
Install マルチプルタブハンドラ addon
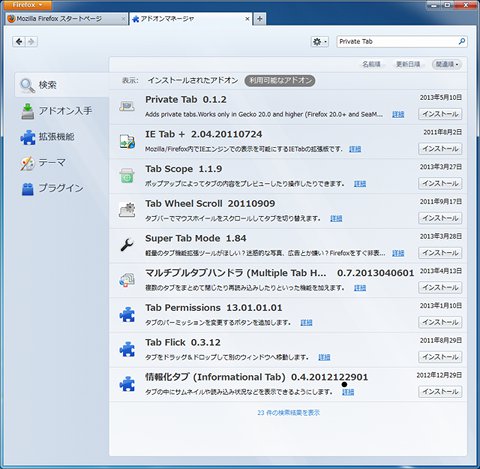coord(440,287)
